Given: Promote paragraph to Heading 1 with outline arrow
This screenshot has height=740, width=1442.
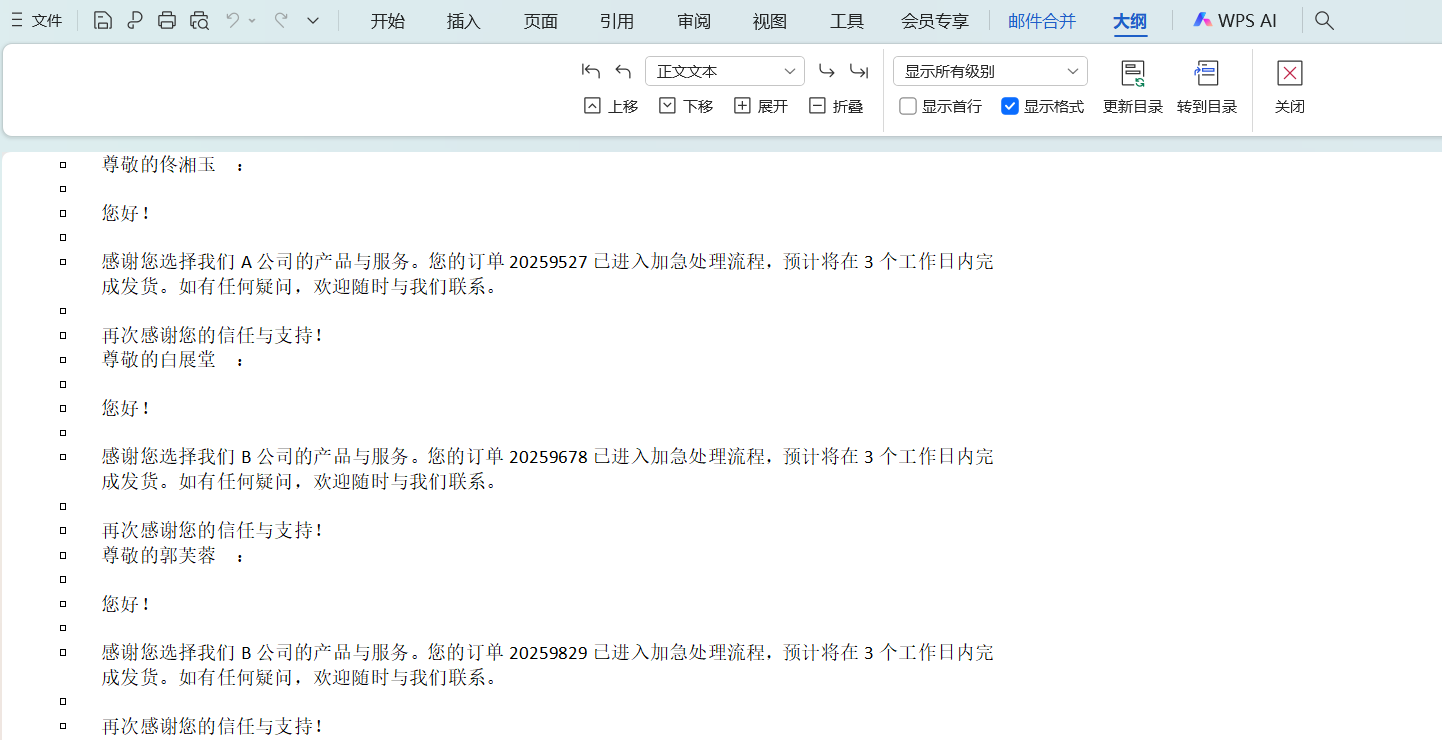Looking at the screenshot, I should (590, 70).
